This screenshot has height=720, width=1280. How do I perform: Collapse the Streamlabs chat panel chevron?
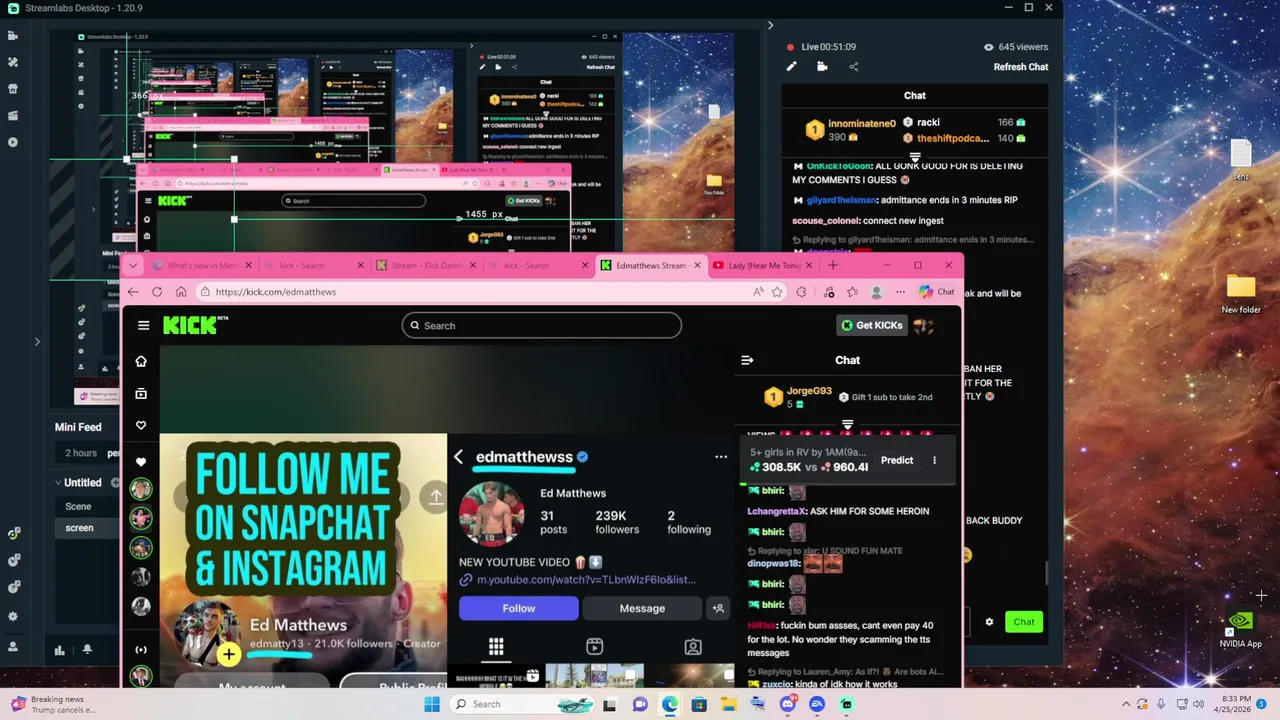[770, 25]
